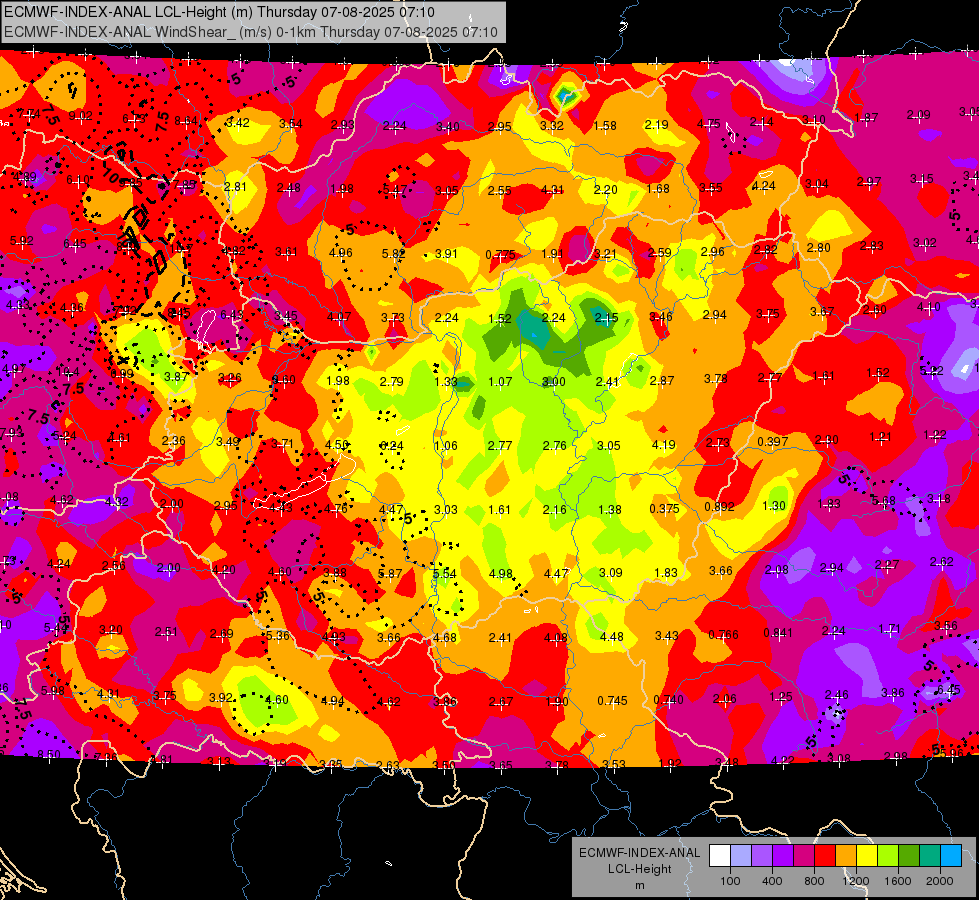Click the WindShear 0-1km title line
Viewport: 979px width, 900px height.
(x=250, y=32)
